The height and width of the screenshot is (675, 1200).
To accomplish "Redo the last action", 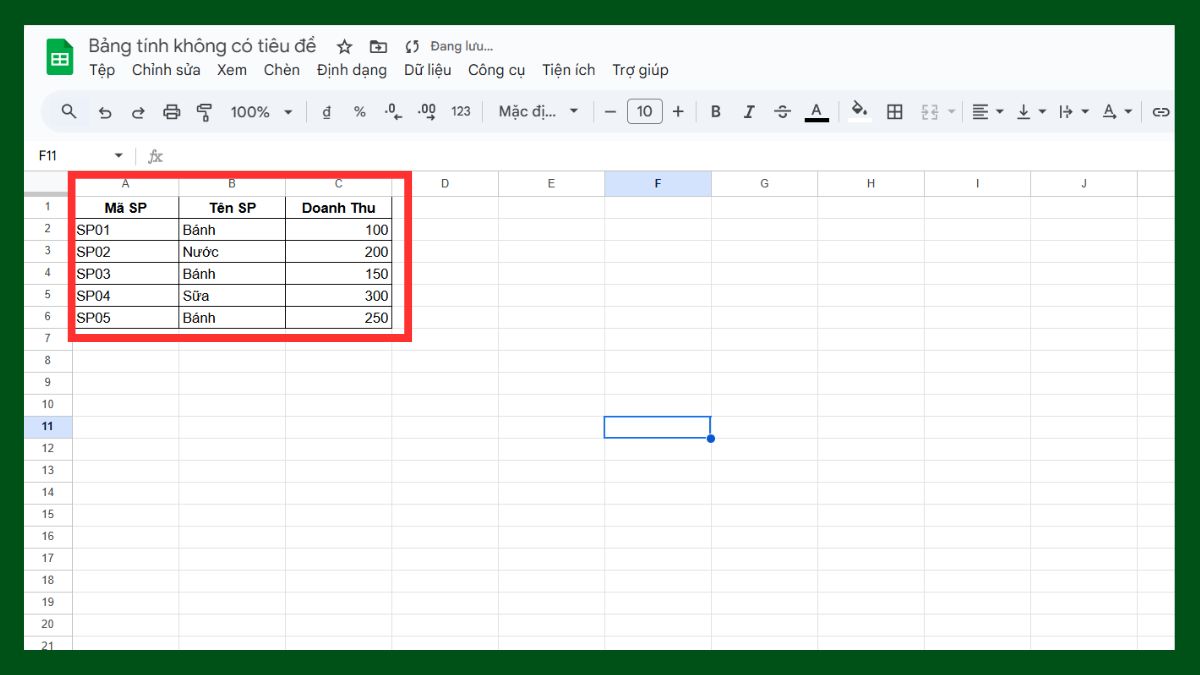I will tap(138, 112).
